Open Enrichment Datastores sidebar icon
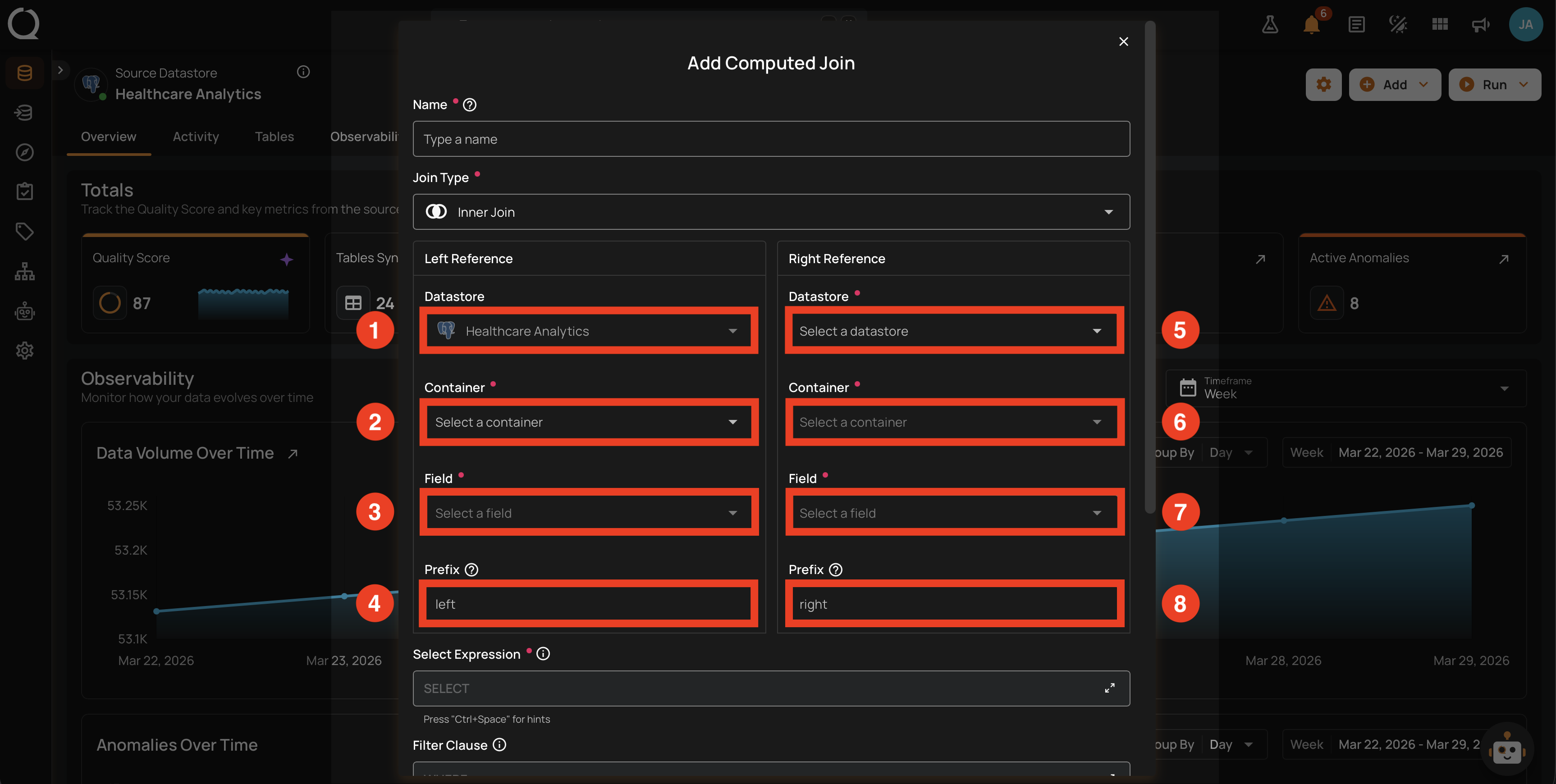1556x784 pixels. click(x=25, y=113)
